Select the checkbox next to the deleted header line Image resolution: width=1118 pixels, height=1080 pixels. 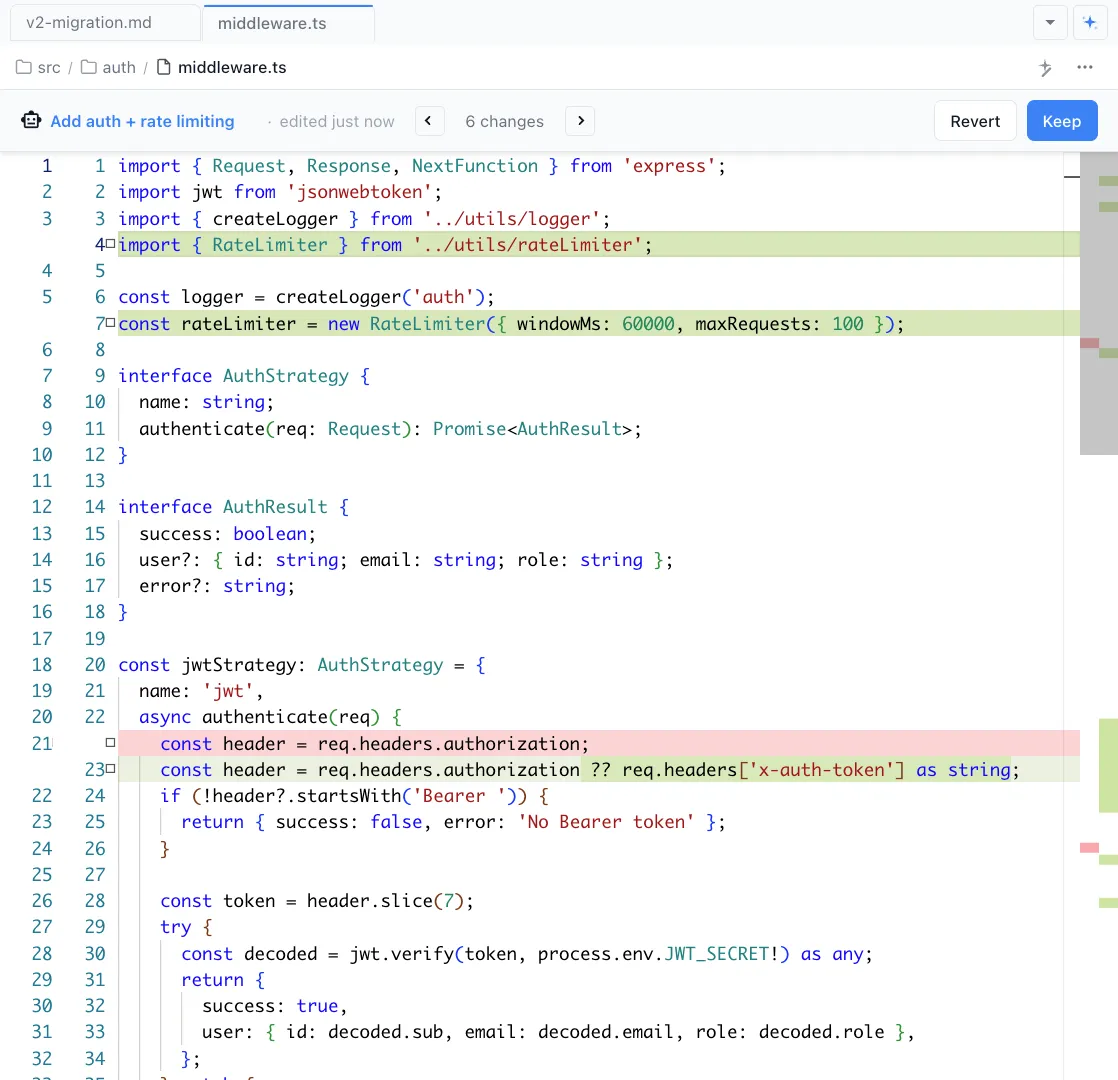pyautogui.click(x=109, y=742)
